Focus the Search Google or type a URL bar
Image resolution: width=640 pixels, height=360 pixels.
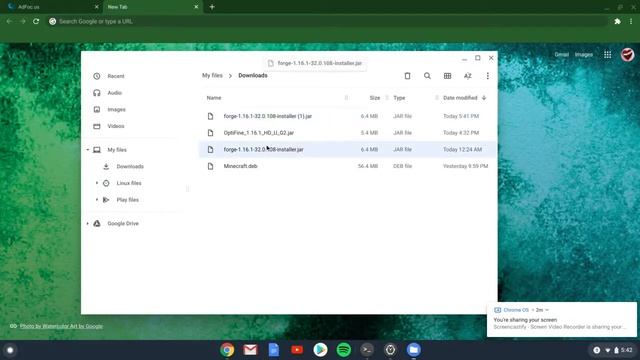tap(327, 21)
